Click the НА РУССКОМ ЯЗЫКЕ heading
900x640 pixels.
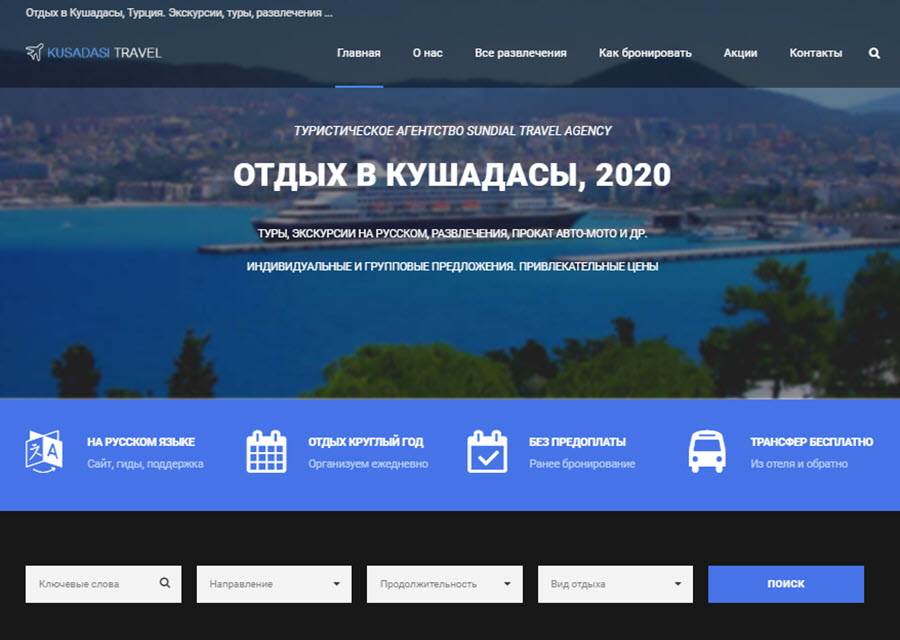pyautogui.click(x=141, y=442)
